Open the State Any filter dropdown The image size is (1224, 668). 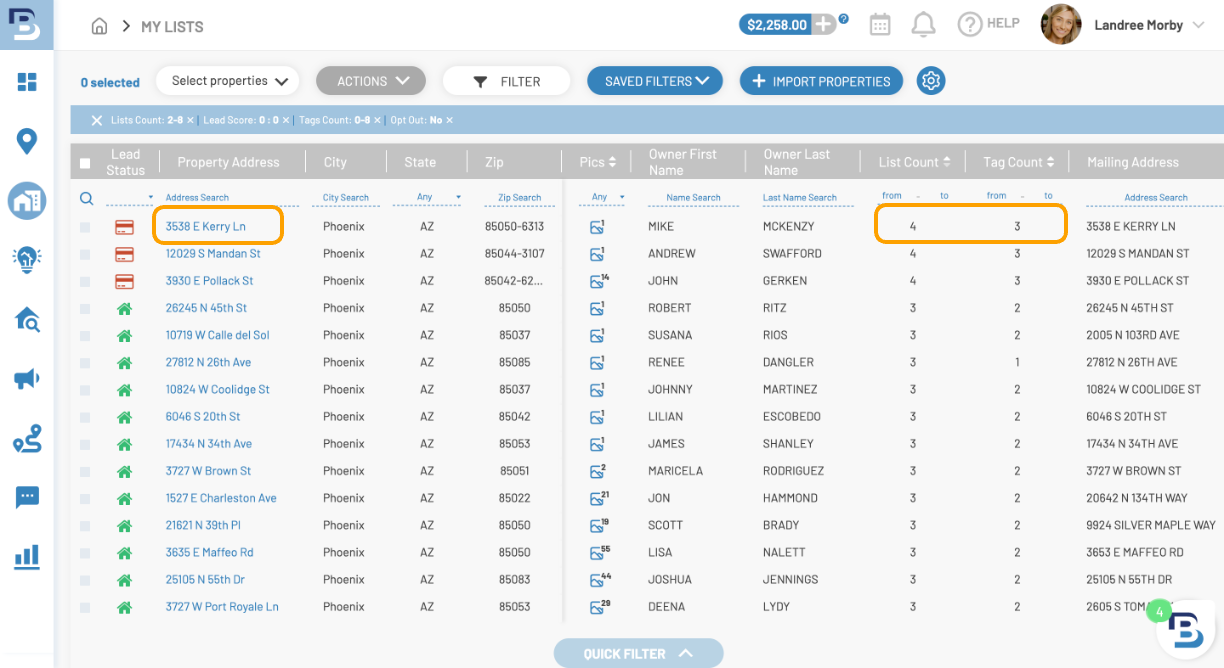(427, 198)
